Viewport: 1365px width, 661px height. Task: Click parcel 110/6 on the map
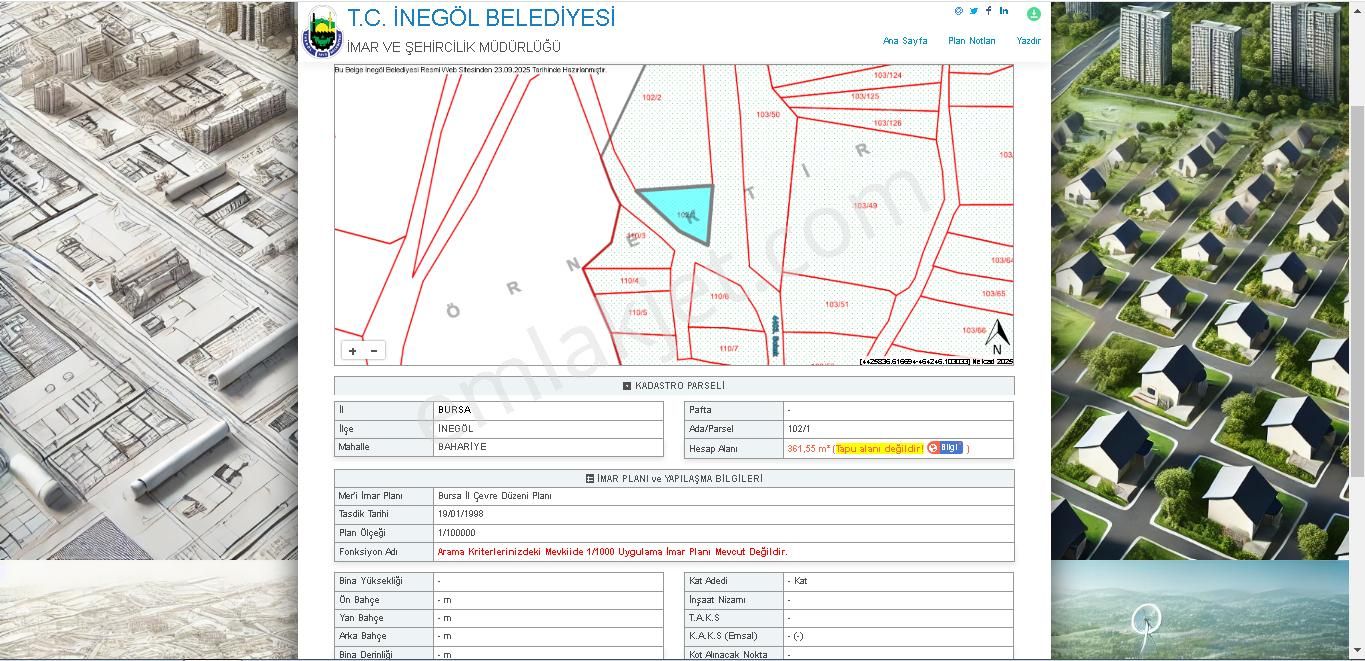[719, 296]
